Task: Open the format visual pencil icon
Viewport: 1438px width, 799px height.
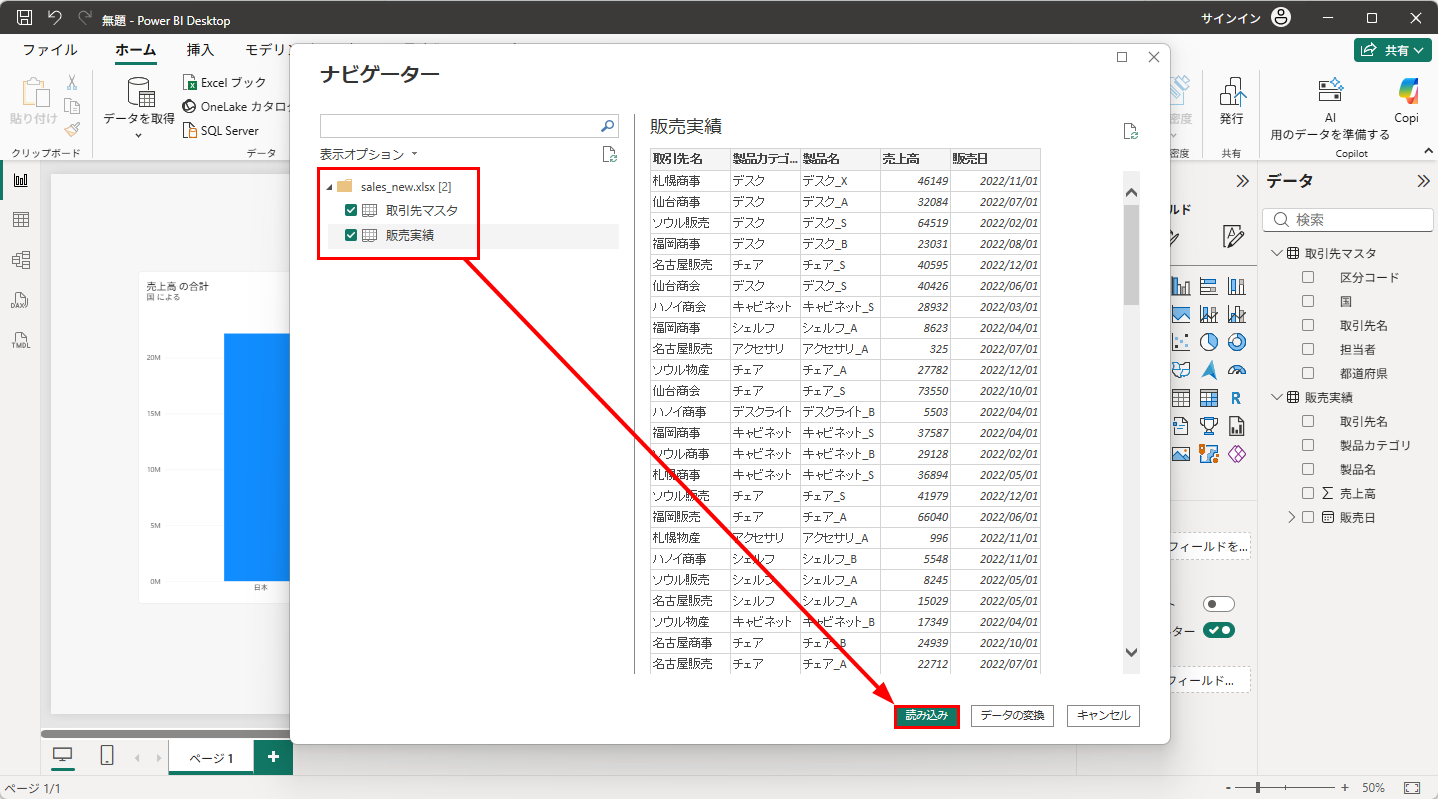Action: (x=1234, y=236)
